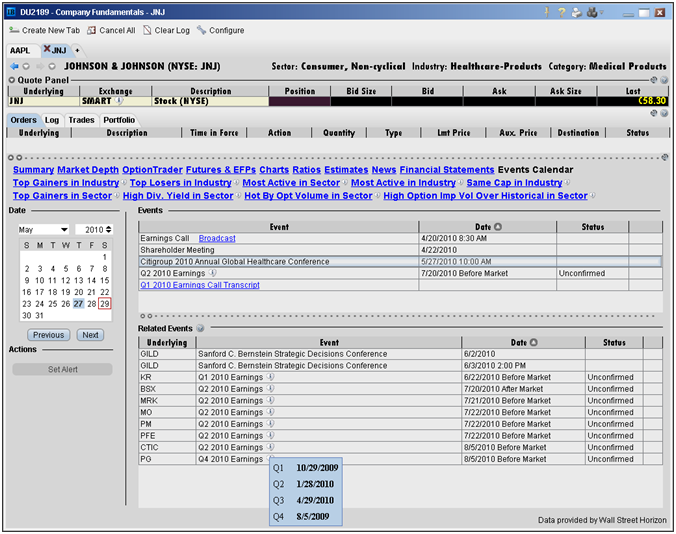676x534 pixels.
Task: Open the Financial Statements link
Action: (447, 170)
